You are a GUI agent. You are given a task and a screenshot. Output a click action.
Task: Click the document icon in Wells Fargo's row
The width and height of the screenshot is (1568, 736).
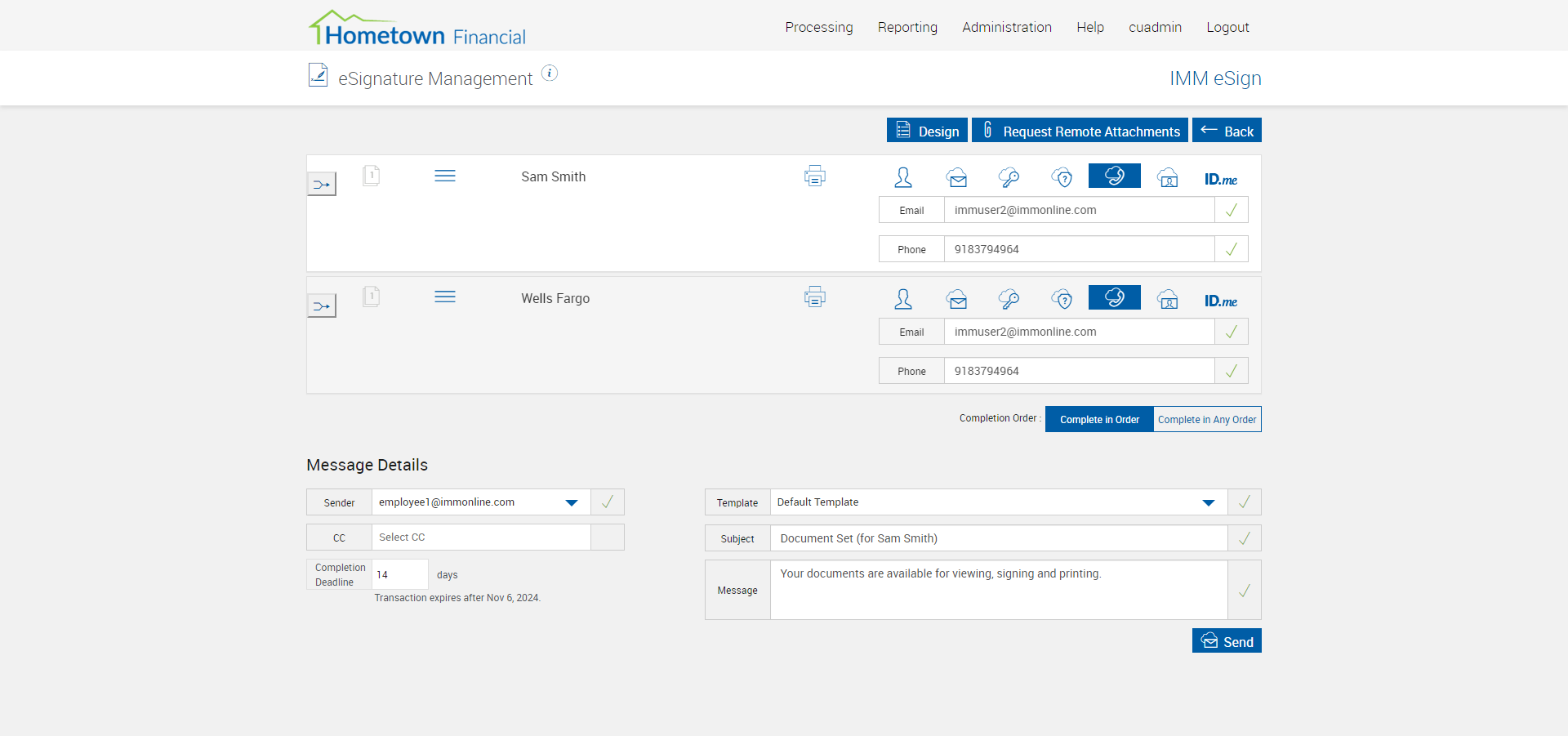pyautogui.click(x=372, y=296)
